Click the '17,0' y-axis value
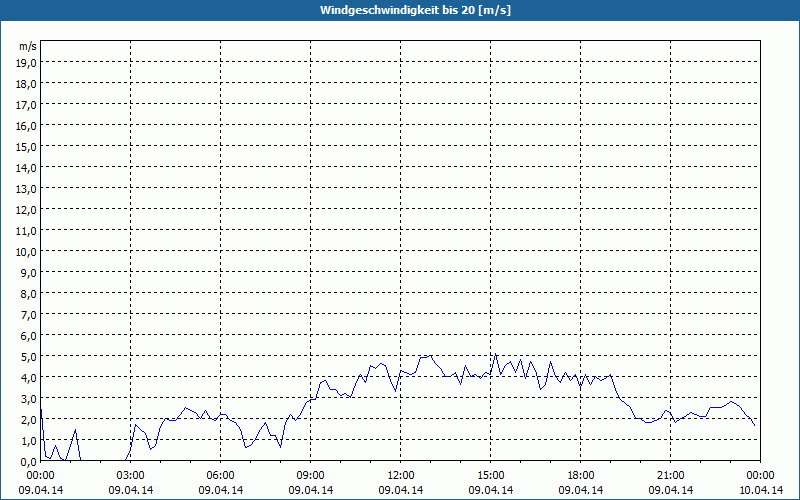Image resolution: width=800 pixels, height=500 pixels. tap(28, 105)
